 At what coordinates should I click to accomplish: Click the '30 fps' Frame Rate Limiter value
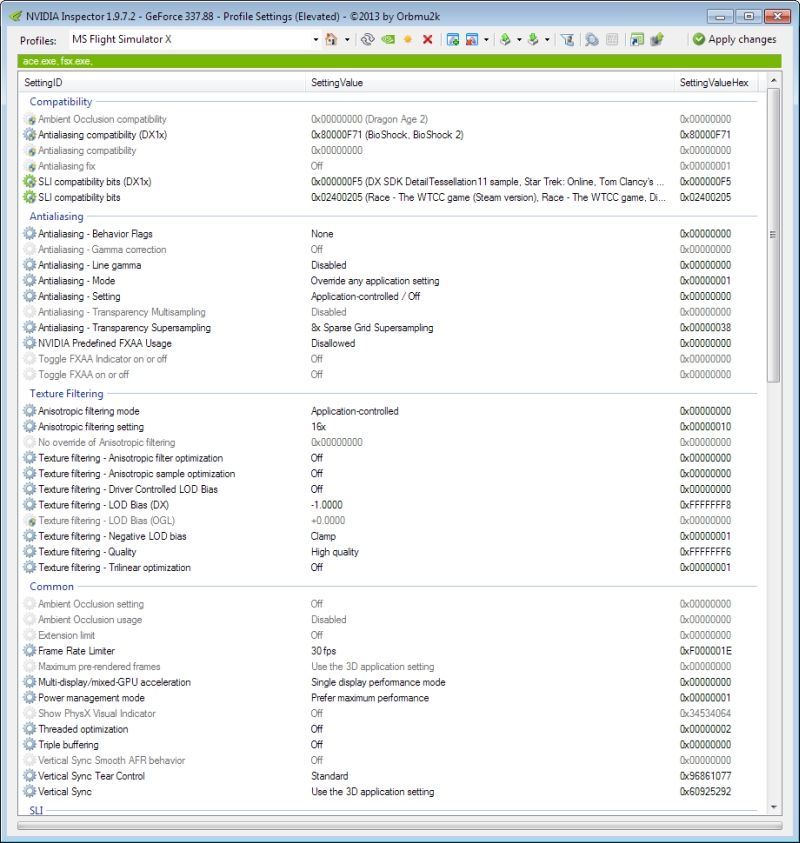[x=324, y=651]
